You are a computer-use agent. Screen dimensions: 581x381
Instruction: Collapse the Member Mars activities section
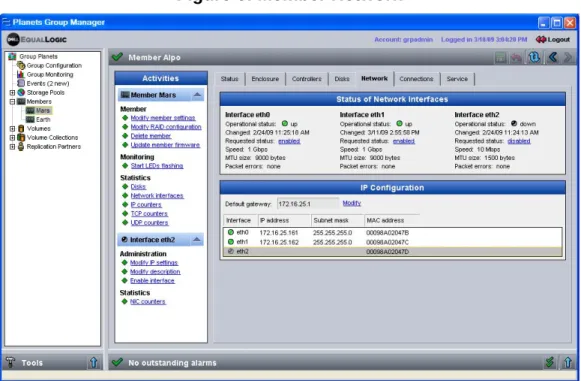click(x=197, y=95)
